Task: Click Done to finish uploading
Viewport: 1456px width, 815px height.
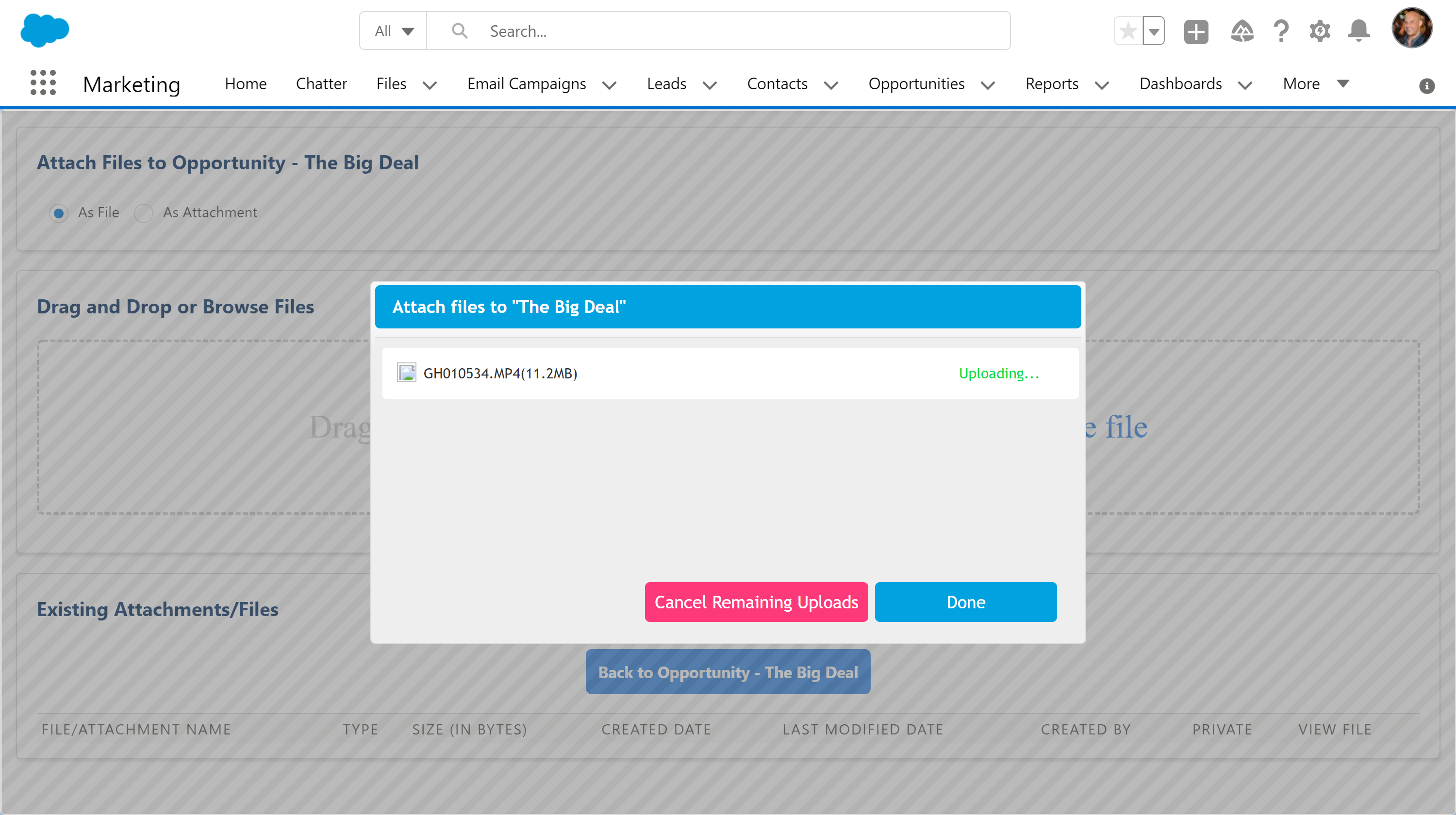Action: [x=965, y=602]
